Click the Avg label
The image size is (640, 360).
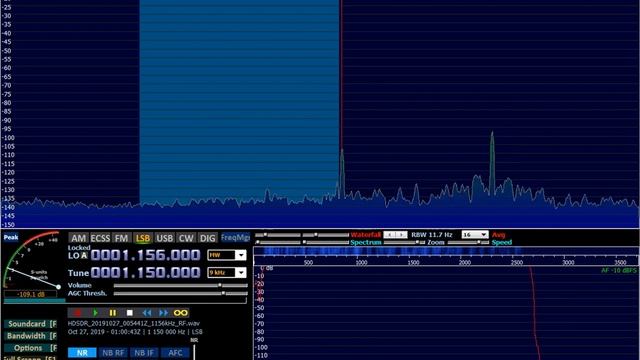point(498,235)
